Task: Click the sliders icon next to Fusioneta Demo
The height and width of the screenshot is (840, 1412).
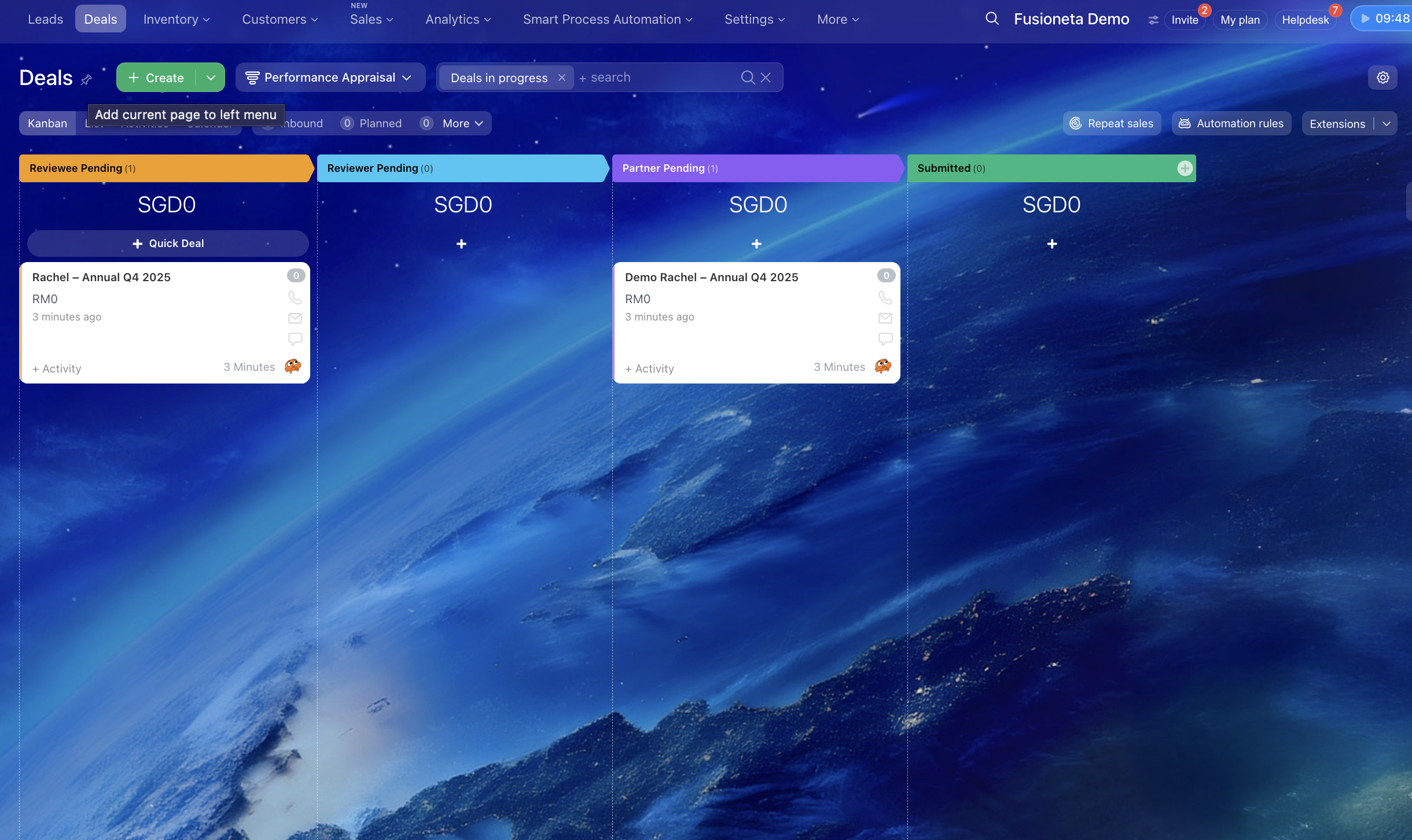Action: click(1153, 20)
